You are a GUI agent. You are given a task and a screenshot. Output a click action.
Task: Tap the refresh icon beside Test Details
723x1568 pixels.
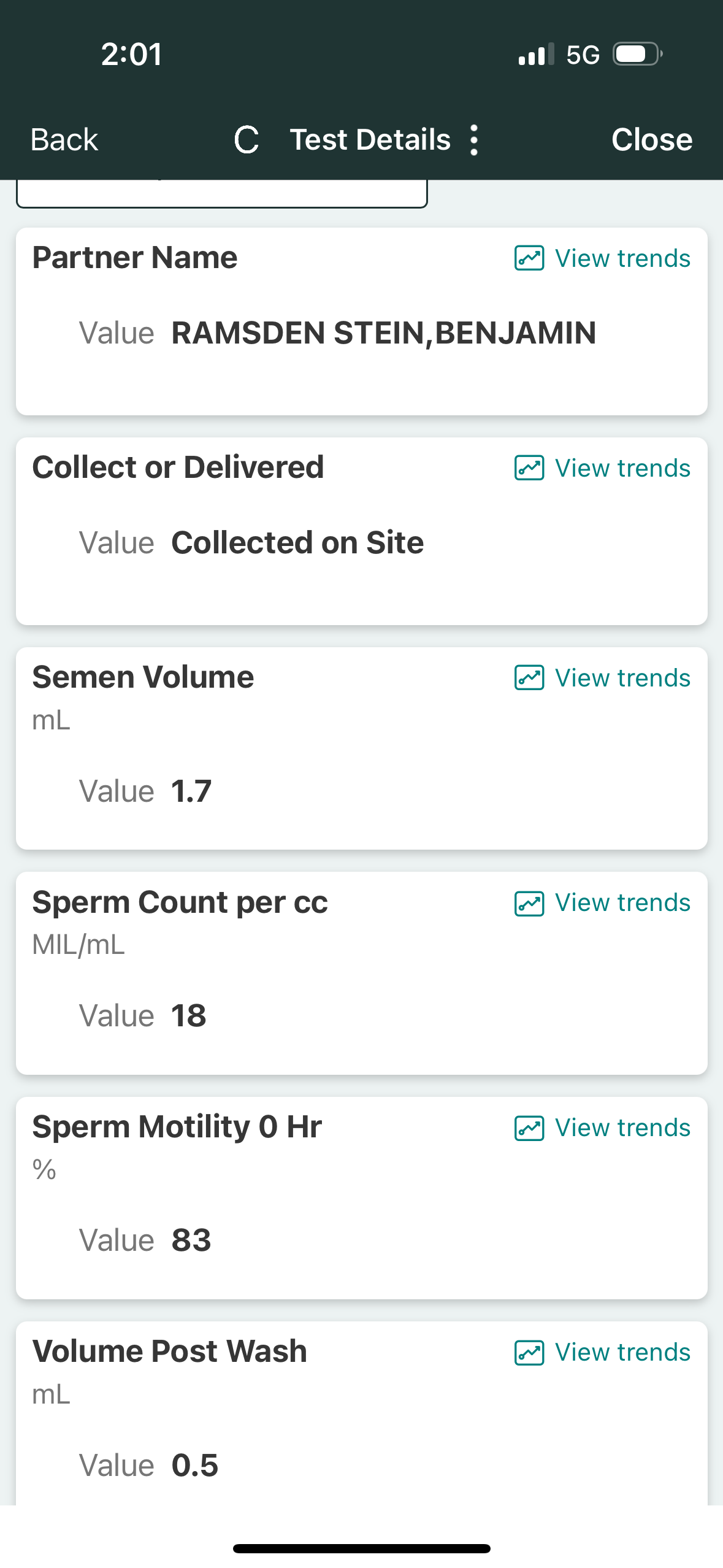[x=247, y=140]
